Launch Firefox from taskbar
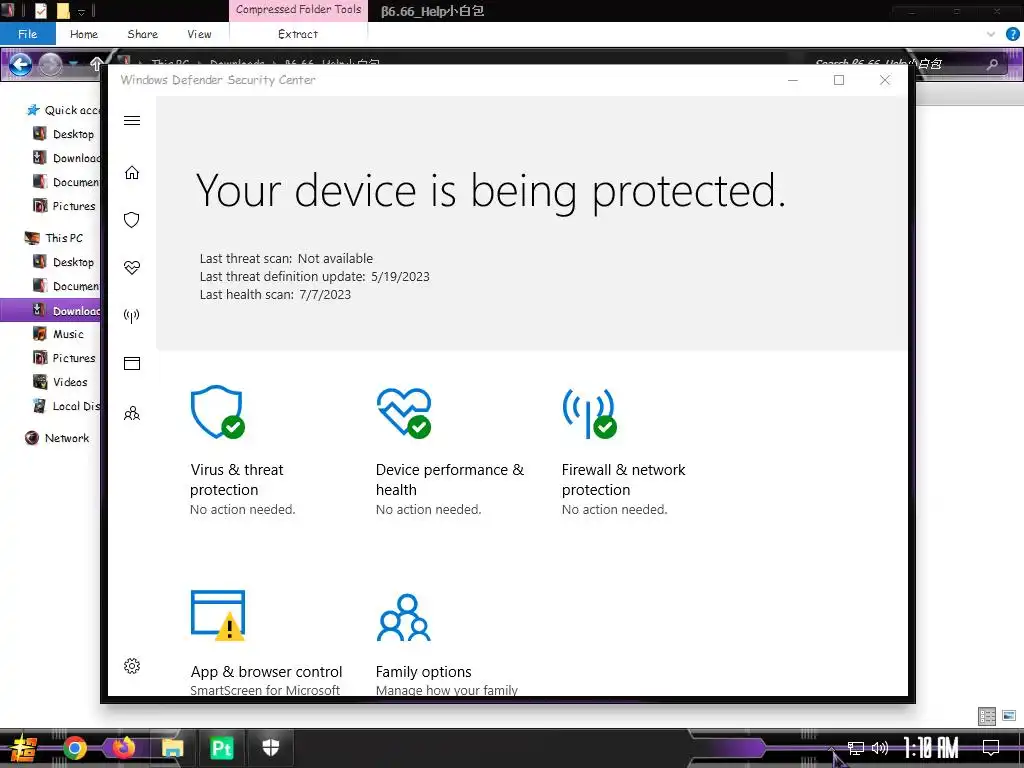 click(x=123, y=748)
